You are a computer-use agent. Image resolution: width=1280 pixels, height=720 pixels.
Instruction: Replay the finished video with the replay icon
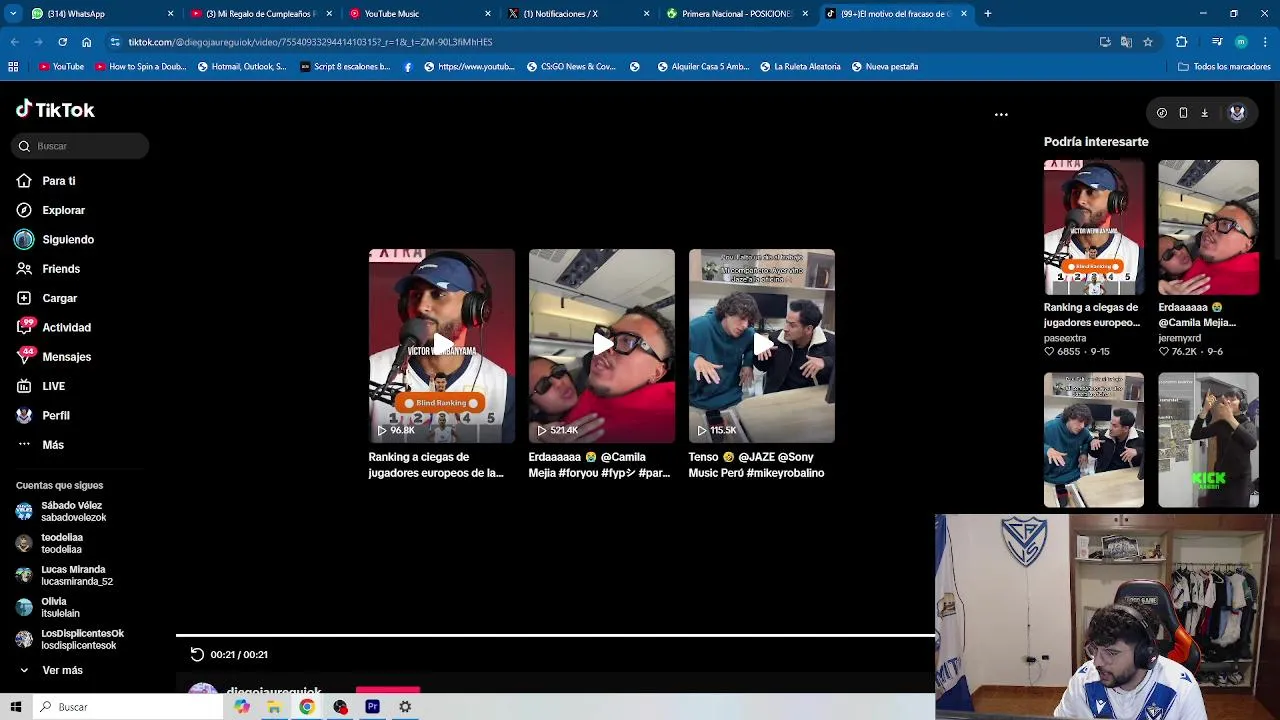[197, 654]
